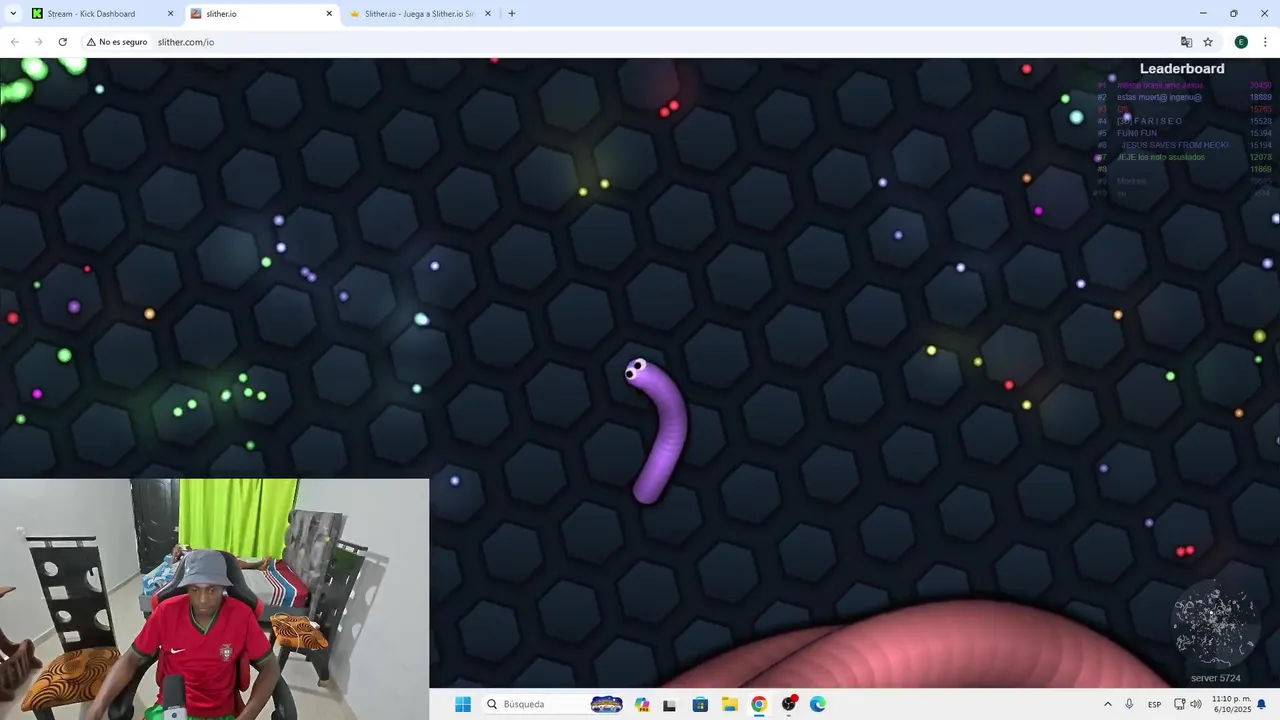1280x720 pixels.
Task: Close the 'Slither.io - Juega' tab
Action: pos(488,14)
